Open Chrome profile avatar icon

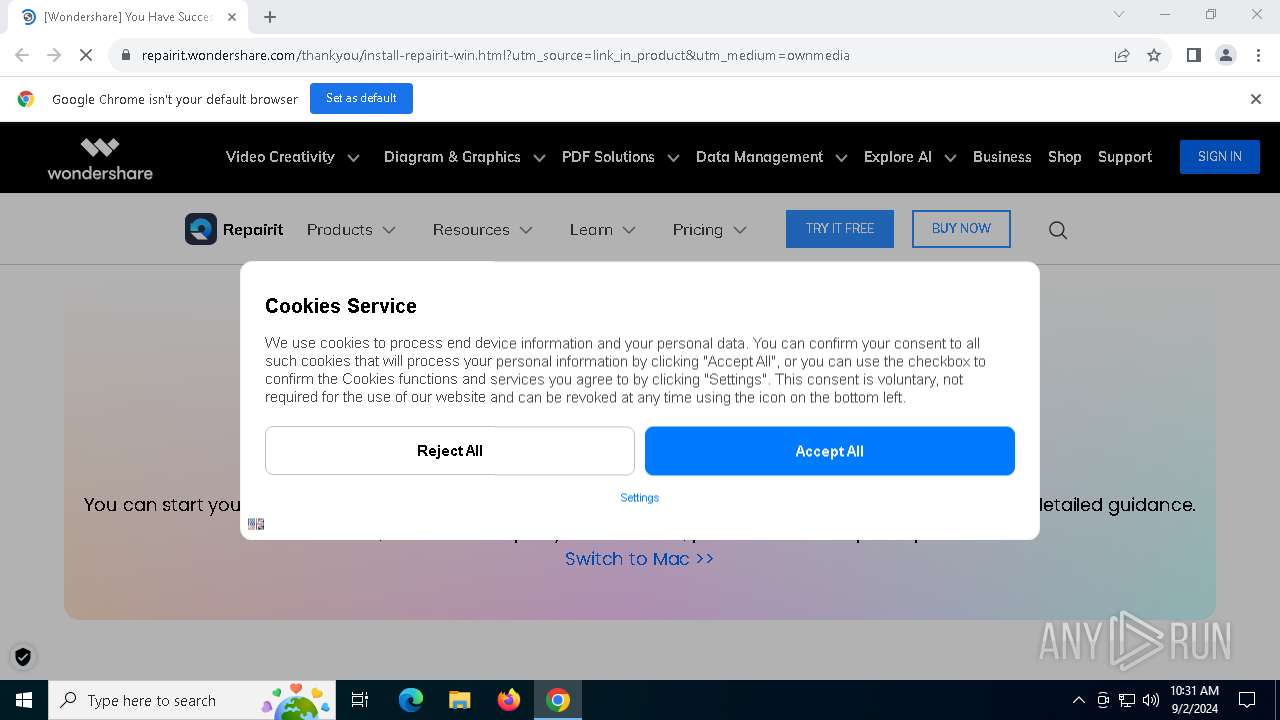[1226, 55]
